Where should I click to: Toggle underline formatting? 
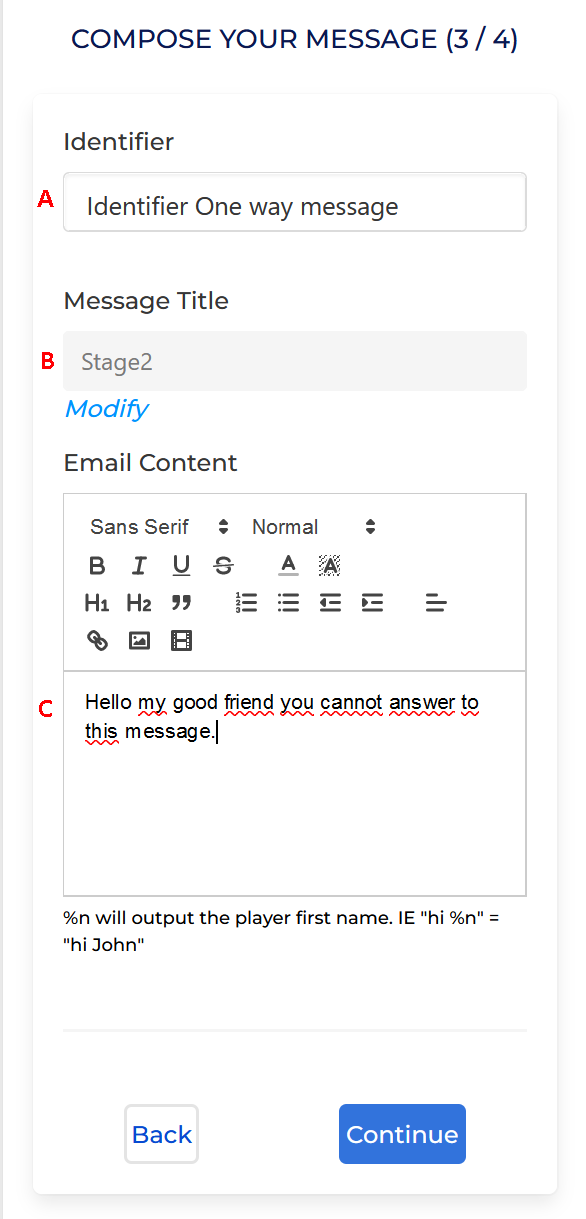[181, 566]
